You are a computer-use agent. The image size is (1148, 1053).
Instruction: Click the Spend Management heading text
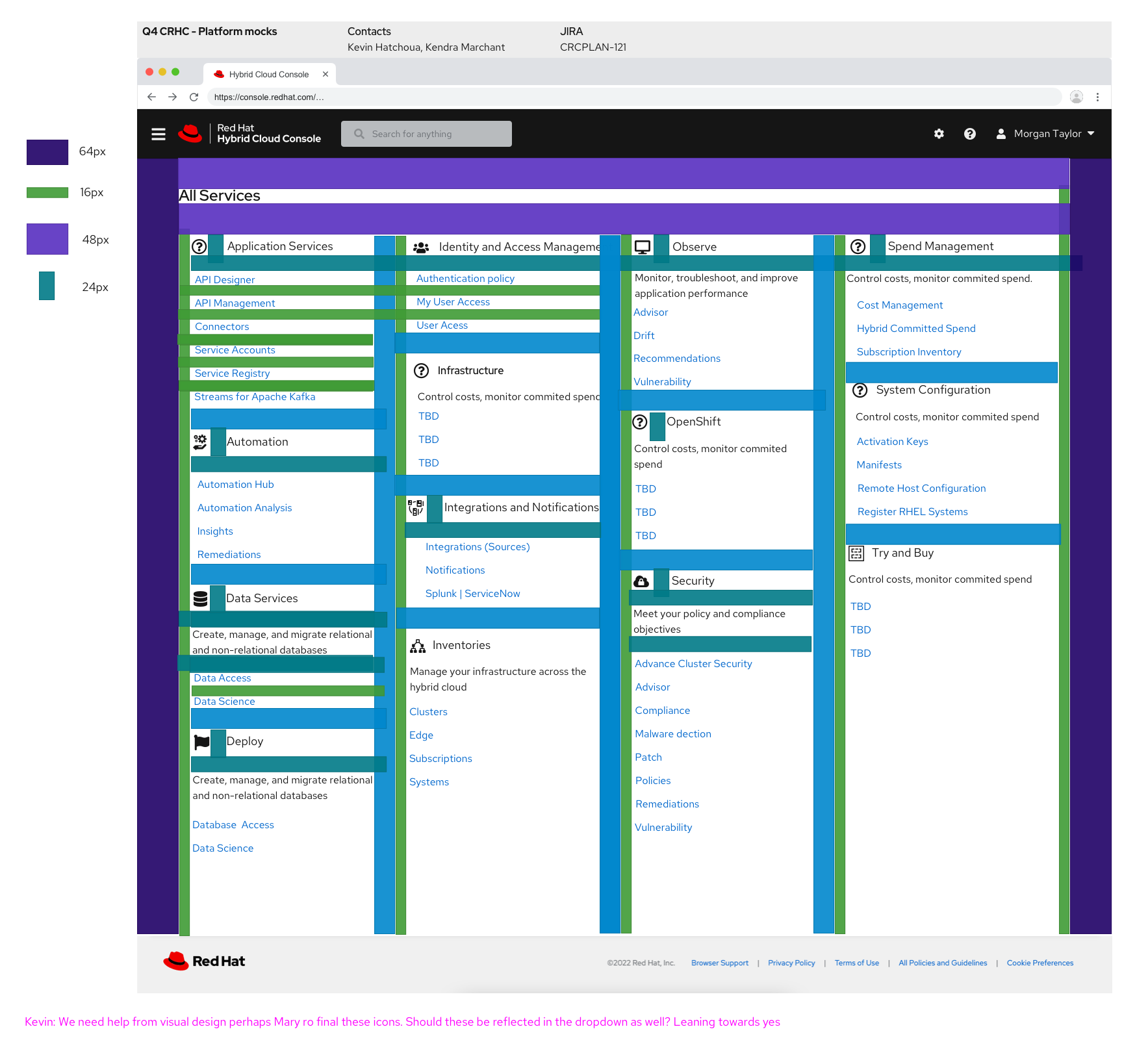coord(941,246)
